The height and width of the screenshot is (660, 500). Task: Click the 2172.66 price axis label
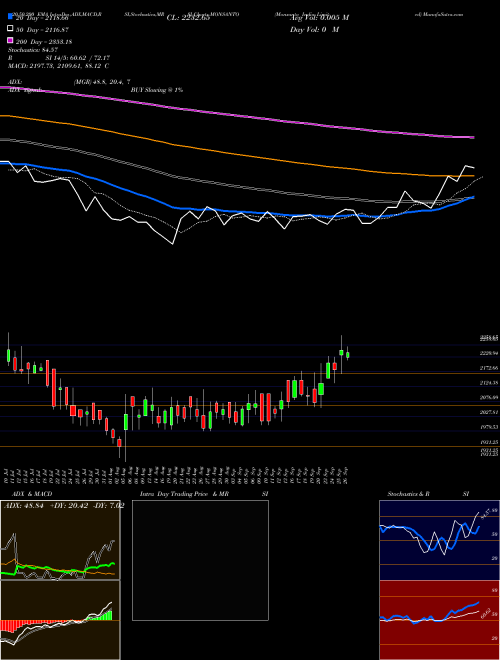tap(489, 368)
